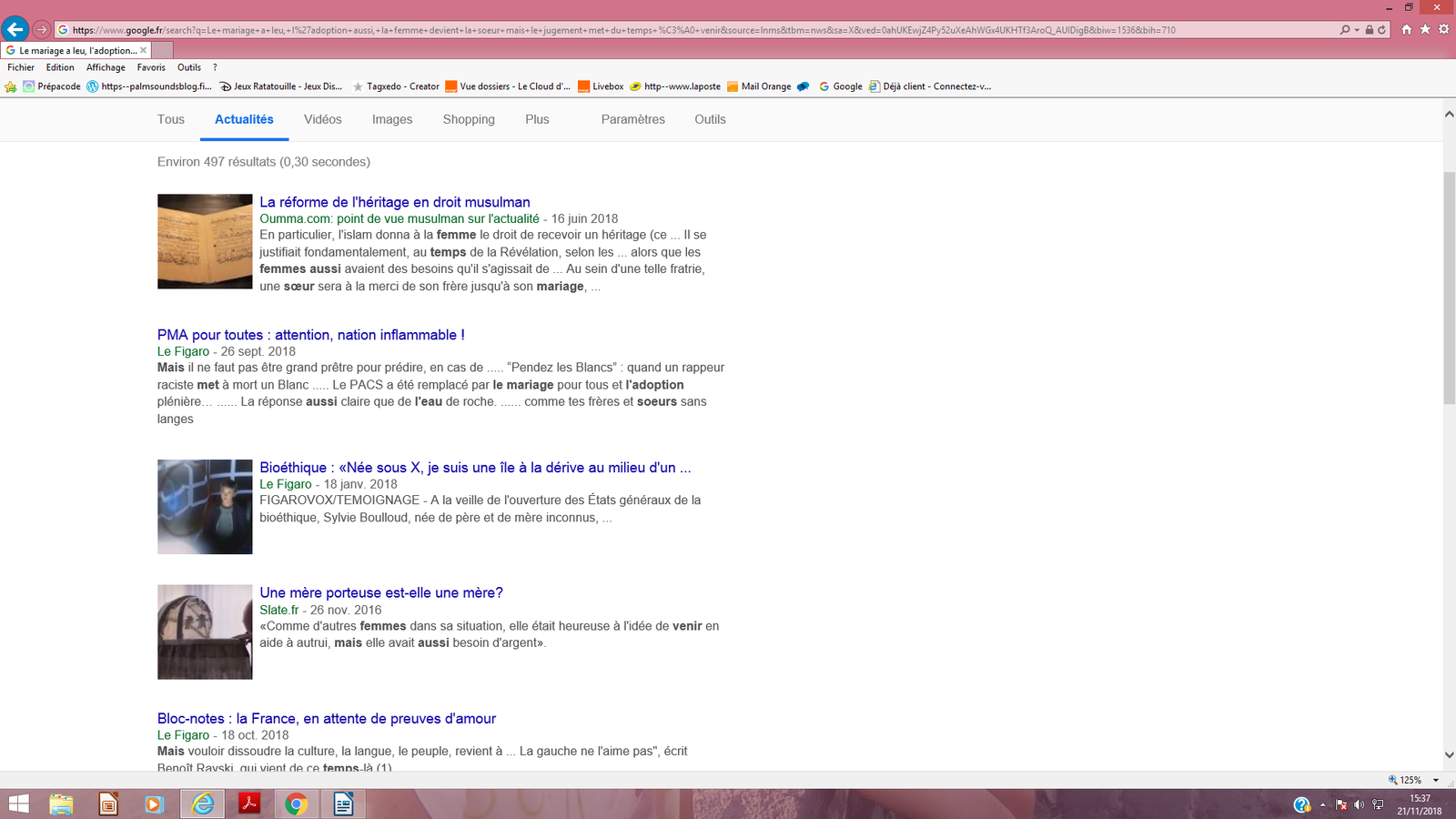Open the Prépacode bookmark
The width and height of the screenshot is (1456, 819).
[52, 86]
